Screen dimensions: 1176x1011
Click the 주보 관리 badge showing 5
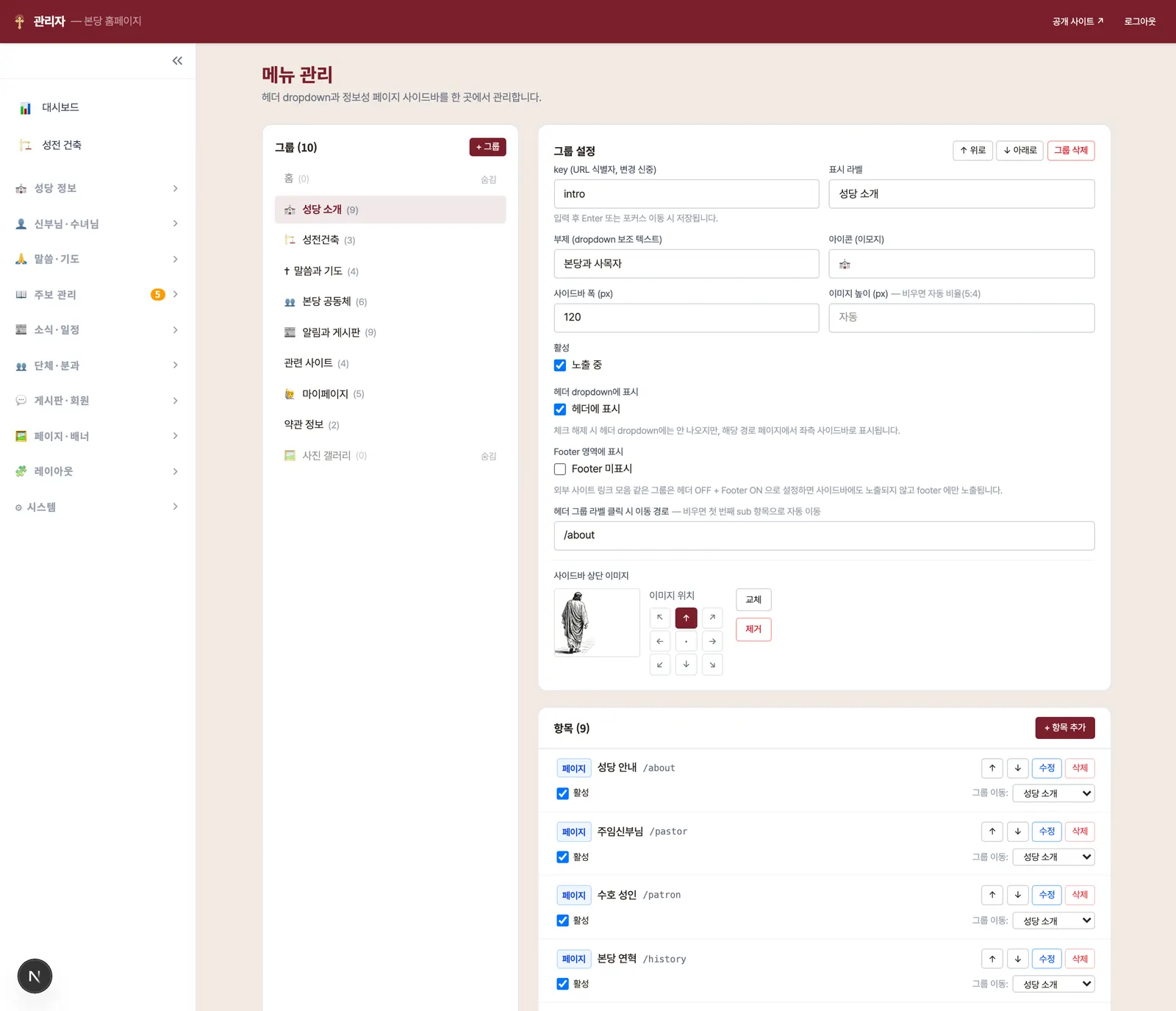(x=157, y=295)
